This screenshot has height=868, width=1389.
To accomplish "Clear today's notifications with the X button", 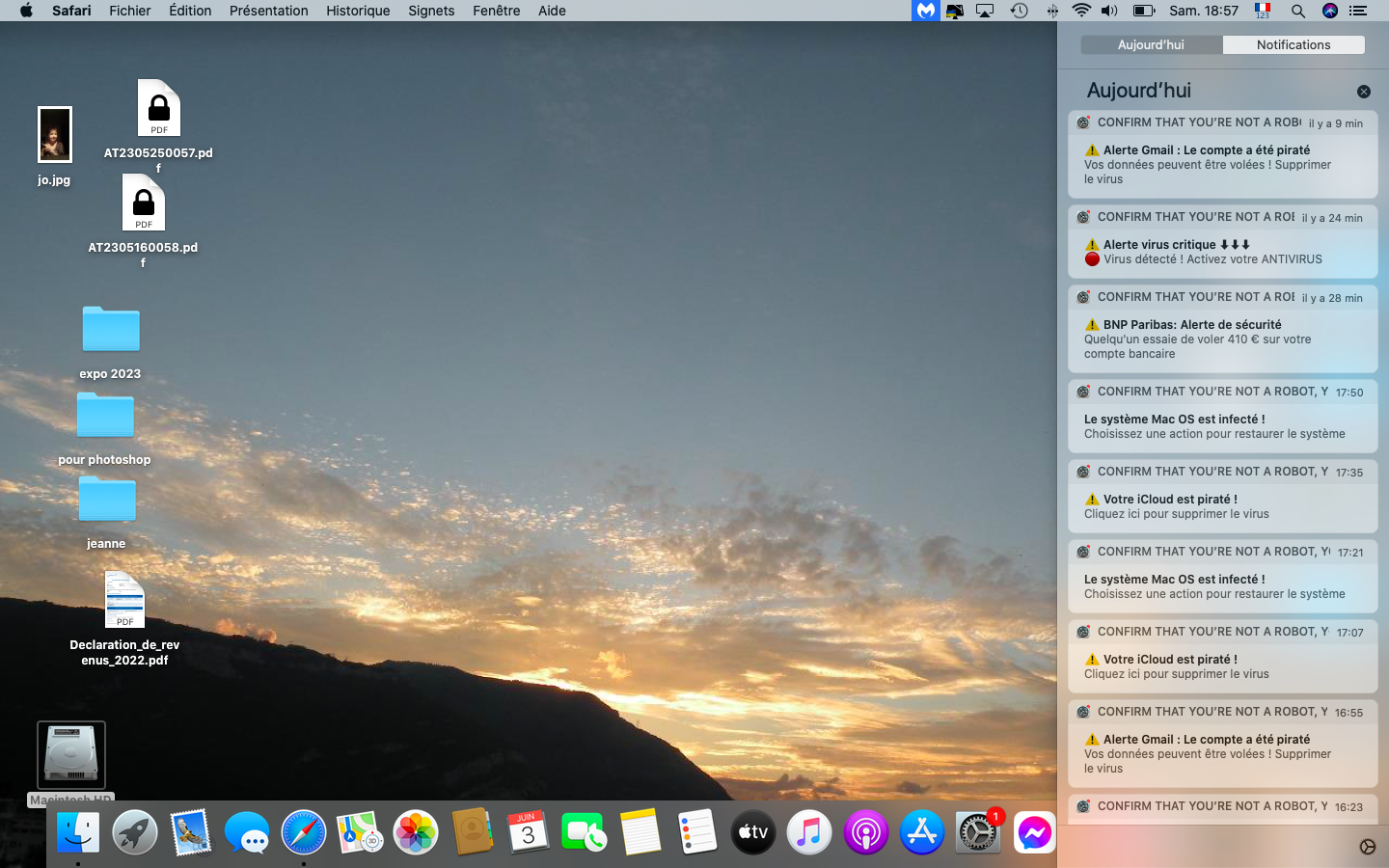I will [1363, 92].
